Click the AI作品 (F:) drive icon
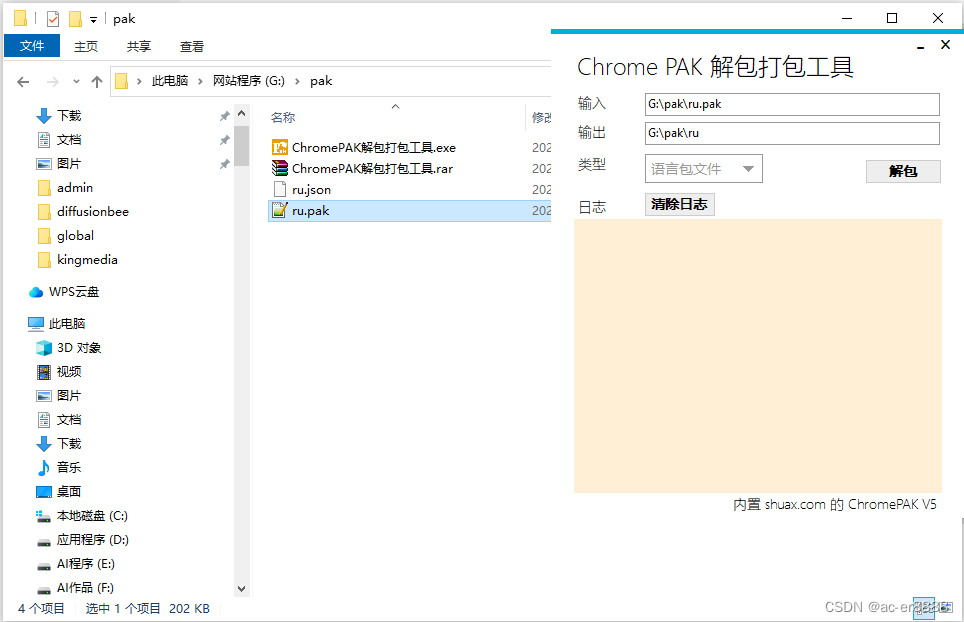Viewport: 964px width, 622px height. (x=44, y=589)
